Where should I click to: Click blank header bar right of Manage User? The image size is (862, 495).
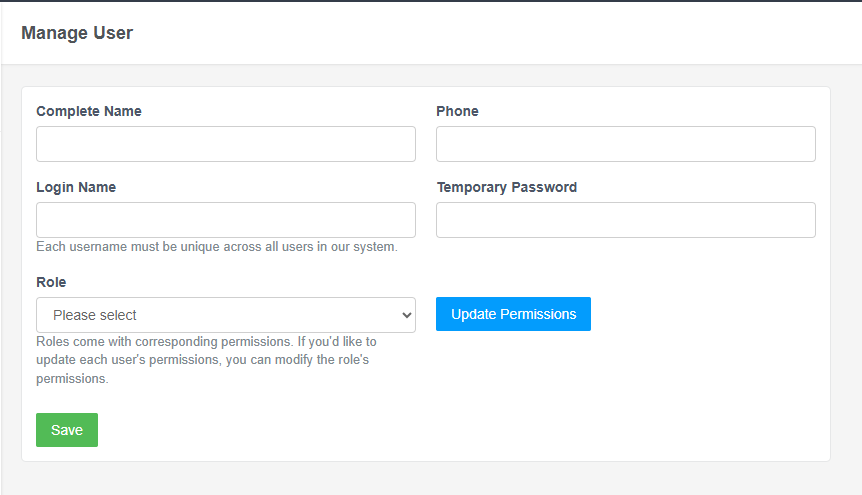click(500, 33)
